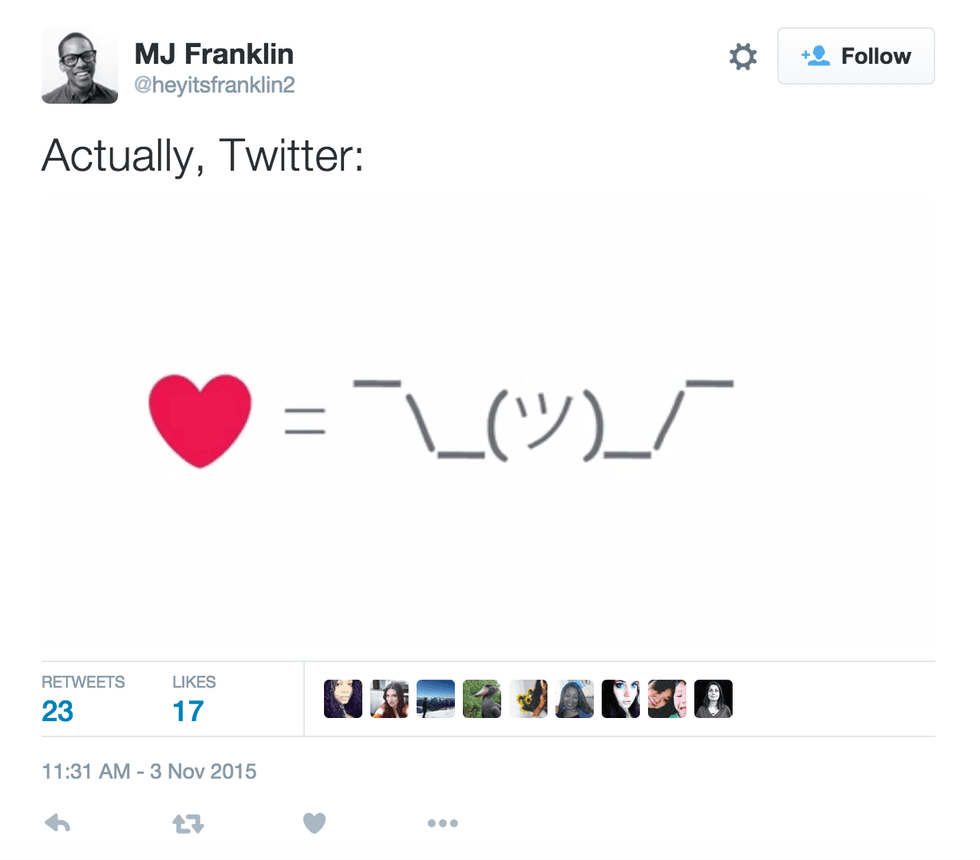Screen dimensions: 980x860
Task: Click the Follow button
Action: 855,56
